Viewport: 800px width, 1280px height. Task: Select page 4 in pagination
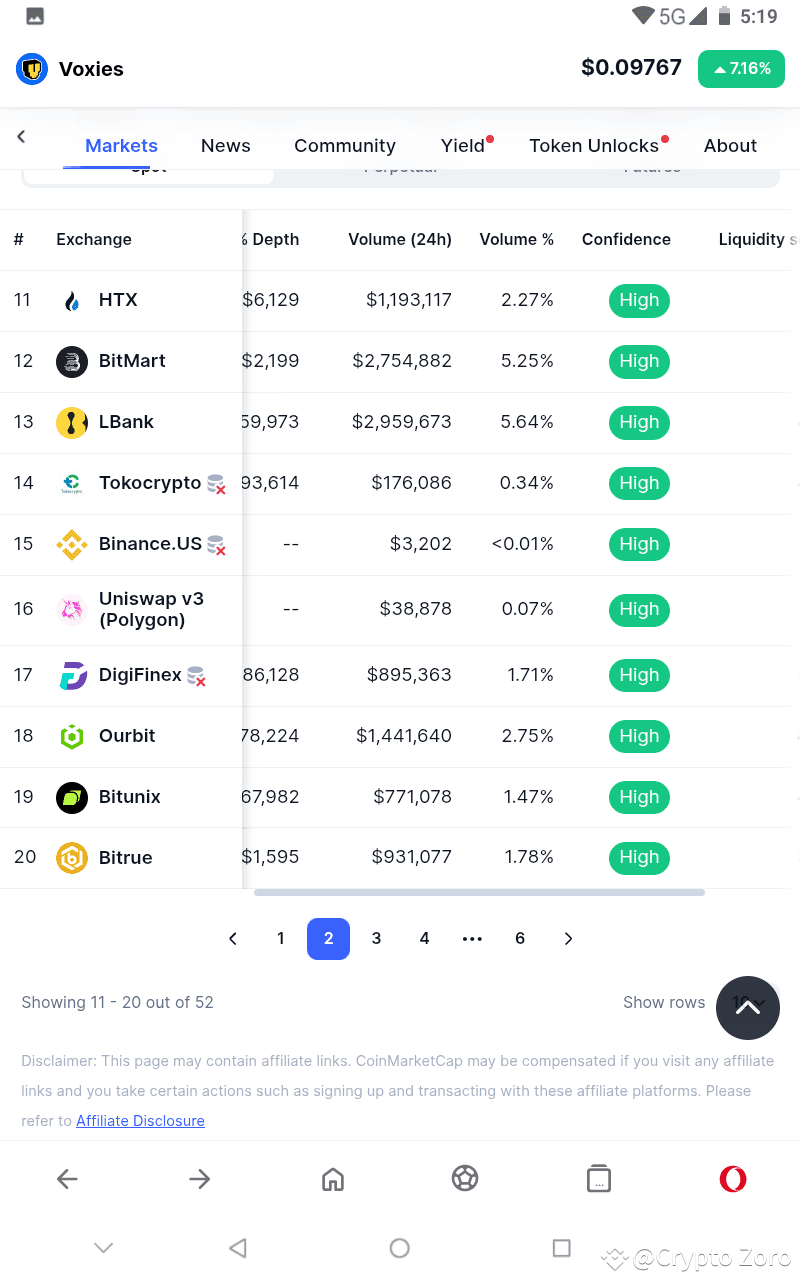point(424,938)
